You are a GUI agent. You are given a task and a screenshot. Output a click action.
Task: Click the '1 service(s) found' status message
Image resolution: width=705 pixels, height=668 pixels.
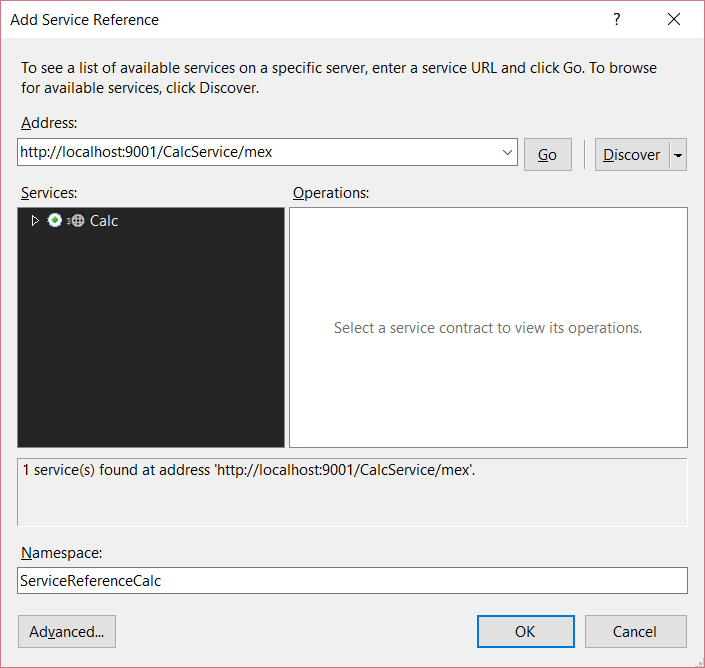point(249,470)
